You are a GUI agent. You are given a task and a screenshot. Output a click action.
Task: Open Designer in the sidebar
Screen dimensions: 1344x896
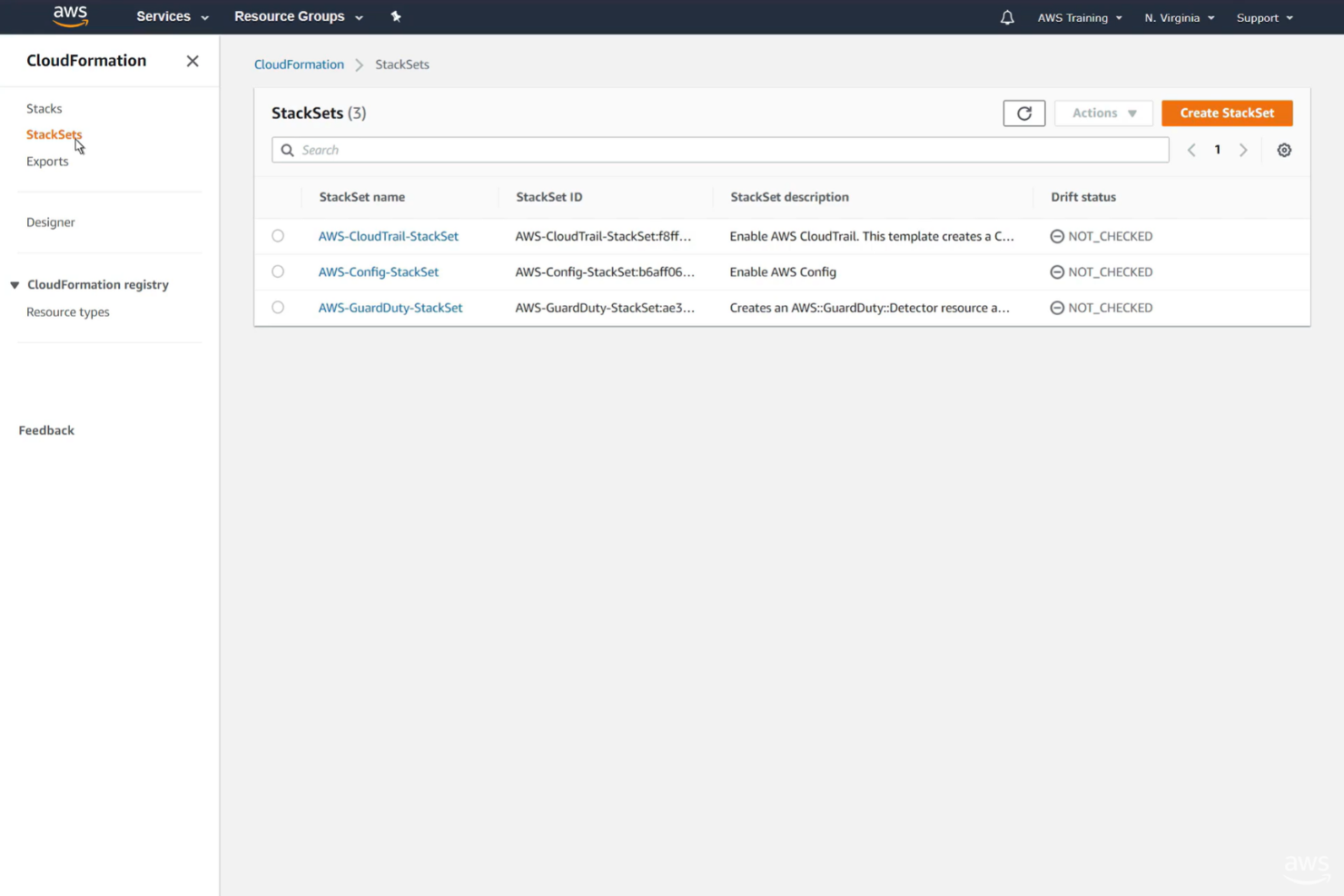(51, 222)
